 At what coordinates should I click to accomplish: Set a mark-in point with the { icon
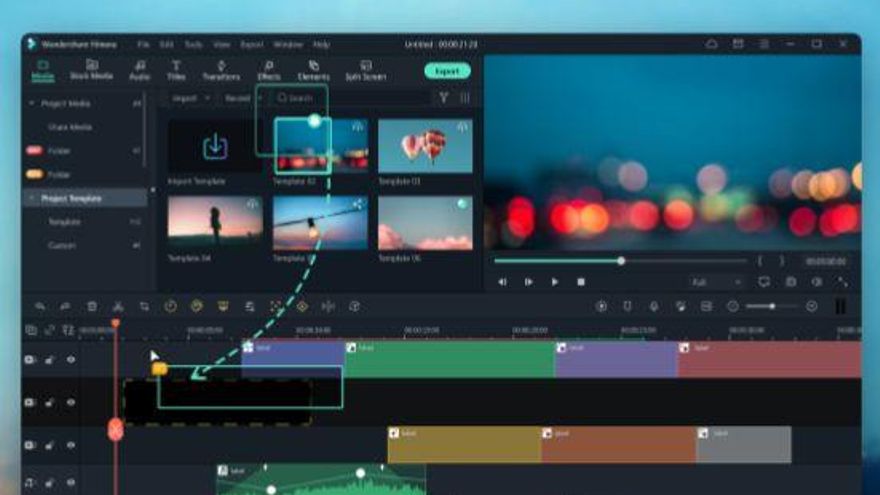760,261
